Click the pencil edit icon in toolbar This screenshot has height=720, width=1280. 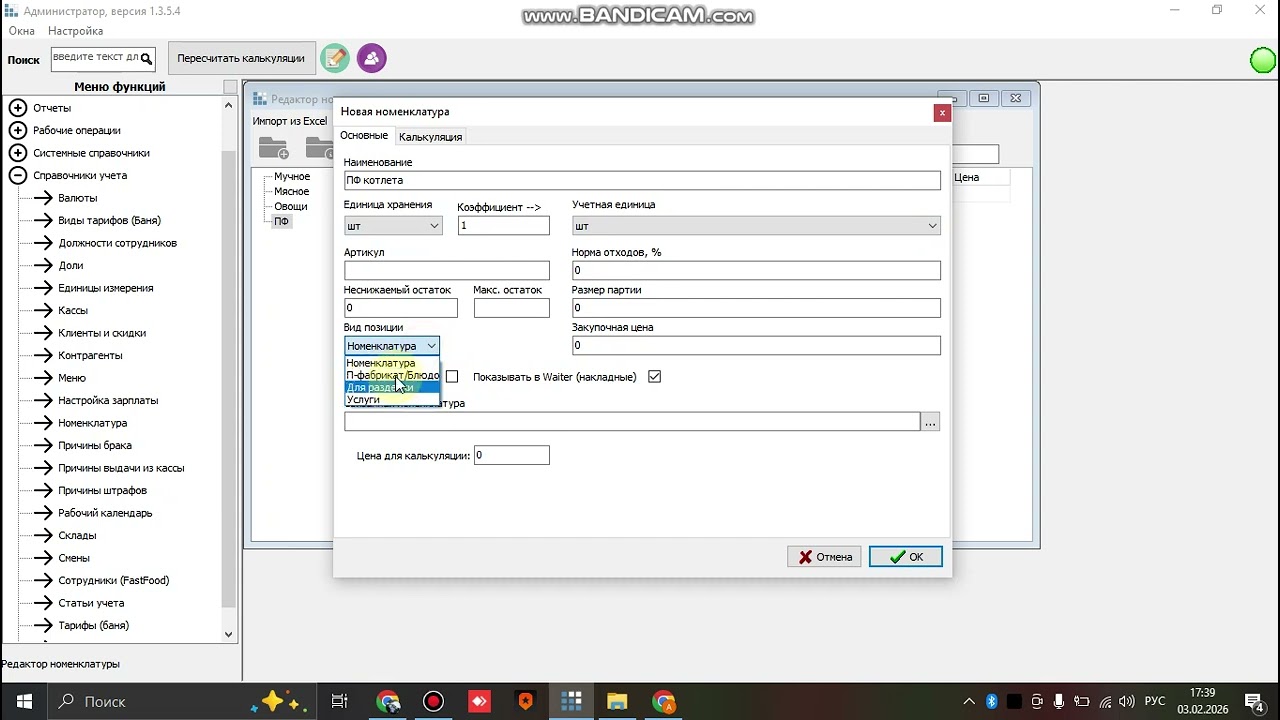(x=334, y=58)
